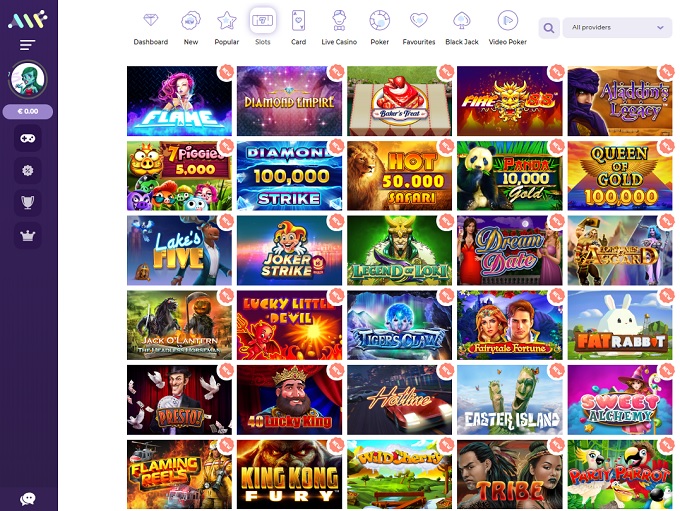The image size is (680, 511).
Task: Switch to the Live Casino category
Action: 339,28
